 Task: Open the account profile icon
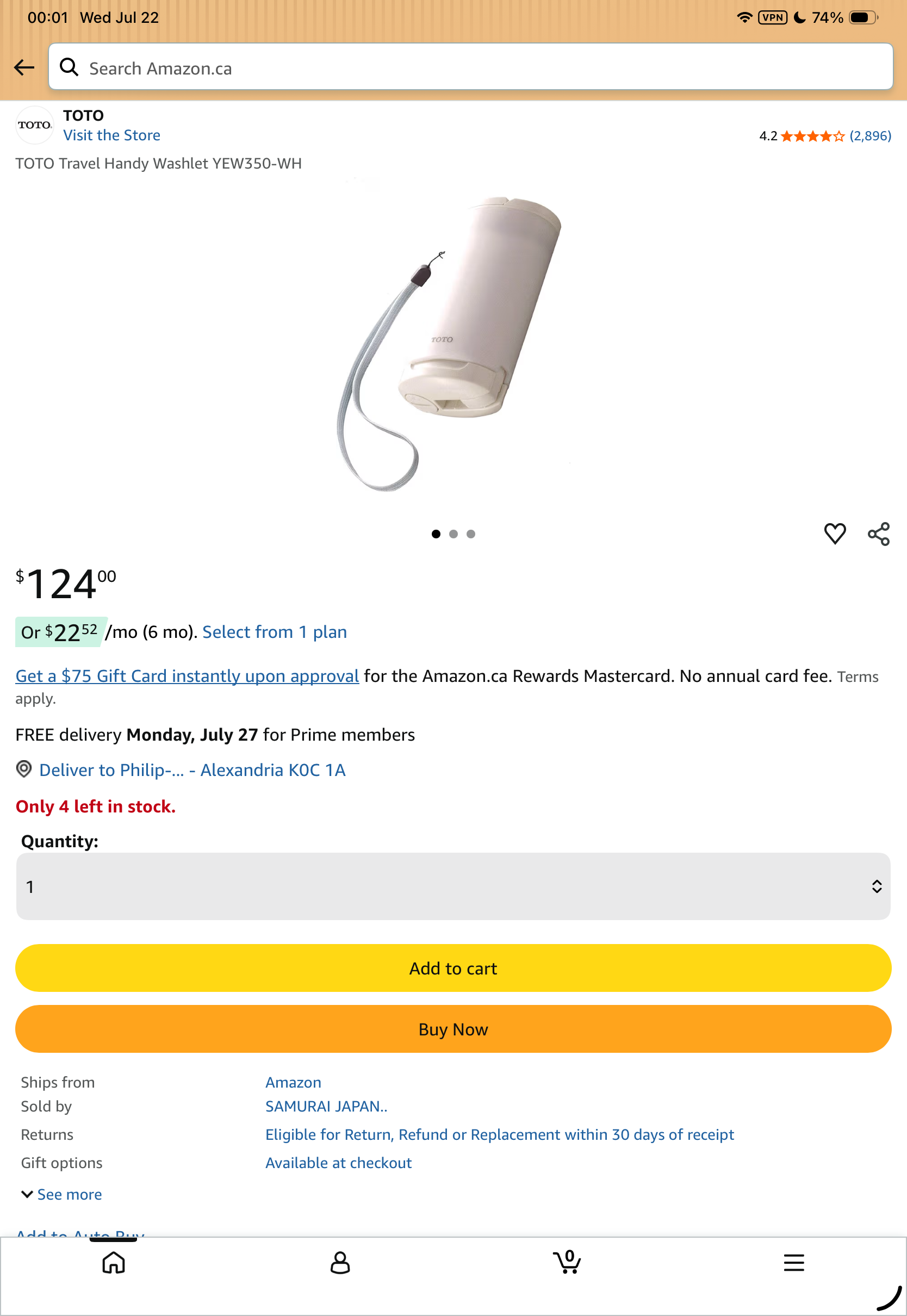tap(340, 1263)
